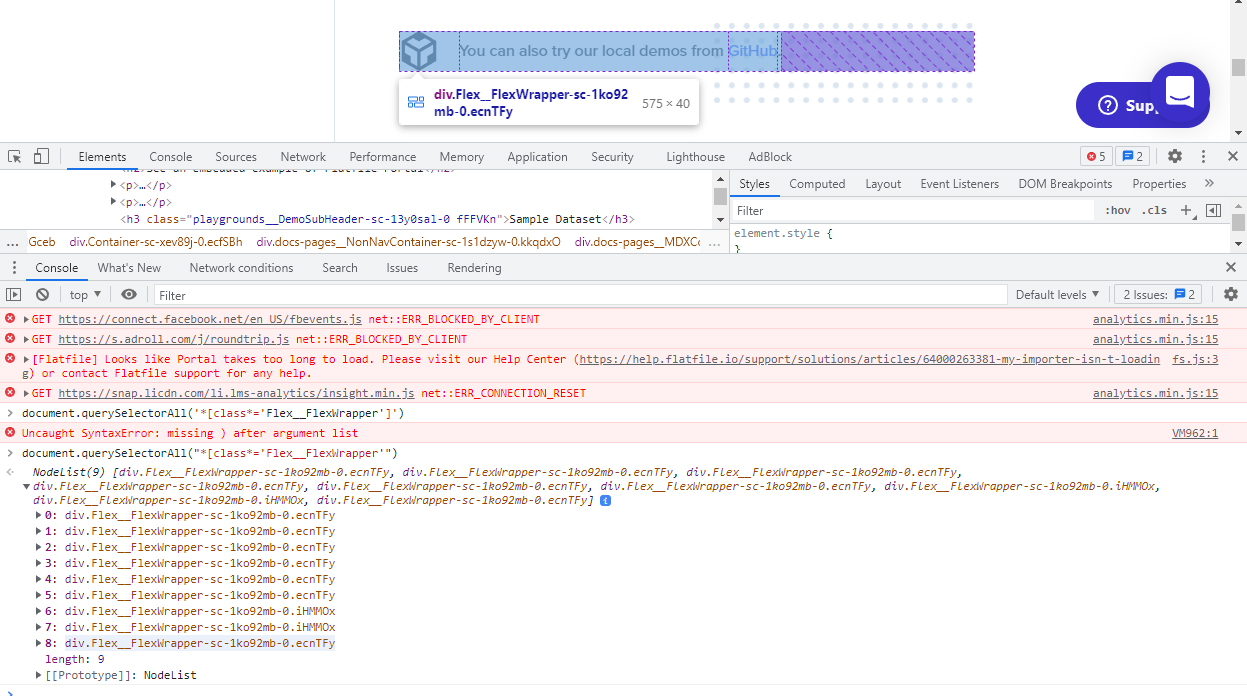1247x696 pixels.
Task: Toggle the device toolbar icon
Action: click(x=41, y=156)
